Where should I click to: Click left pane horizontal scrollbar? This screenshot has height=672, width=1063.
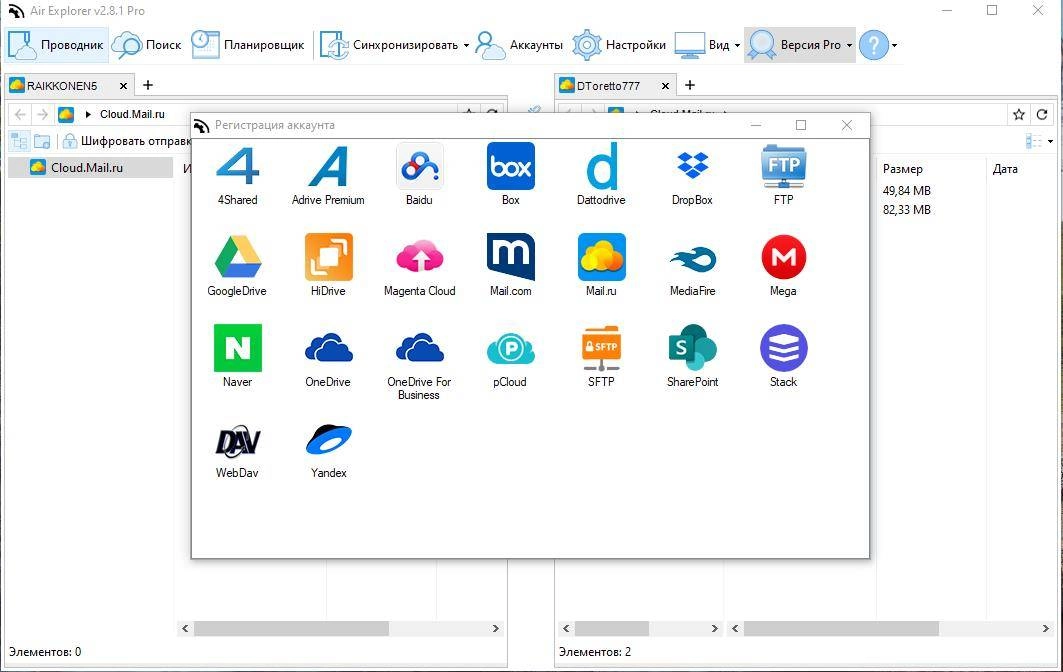[x=291, y=629]
